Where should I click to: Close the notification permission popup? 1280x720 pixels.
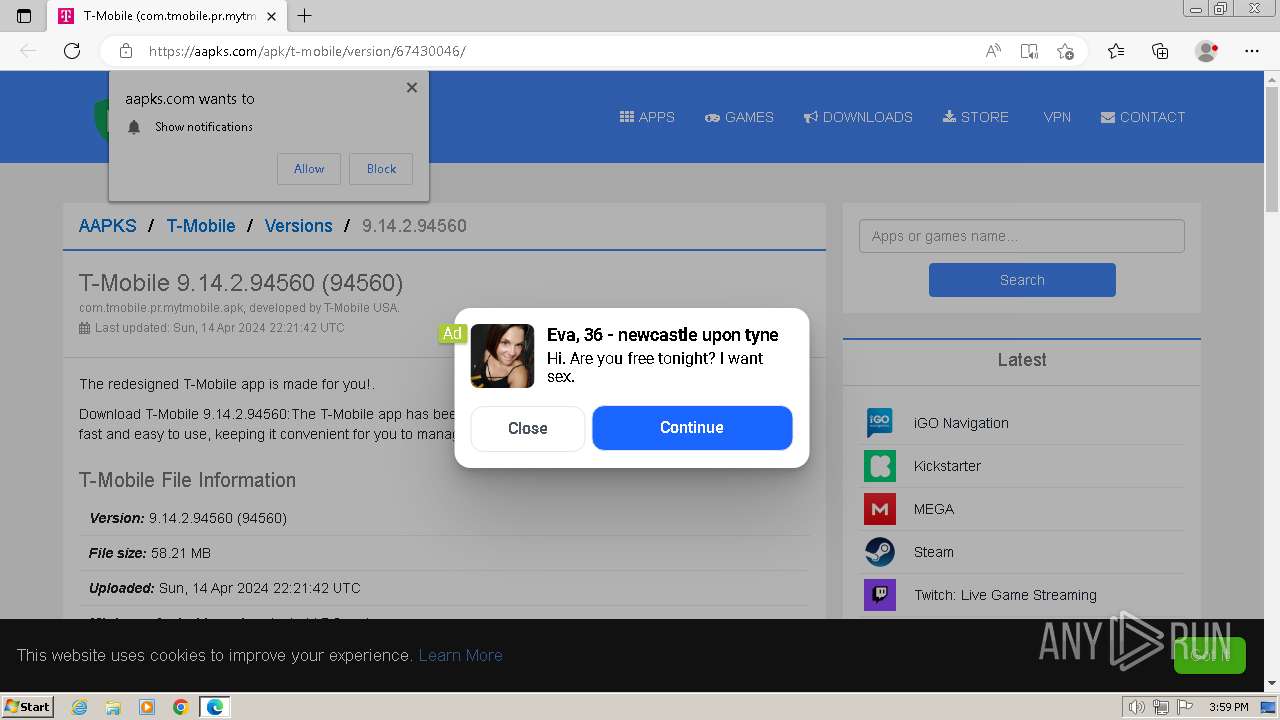(x=412, y=88)
